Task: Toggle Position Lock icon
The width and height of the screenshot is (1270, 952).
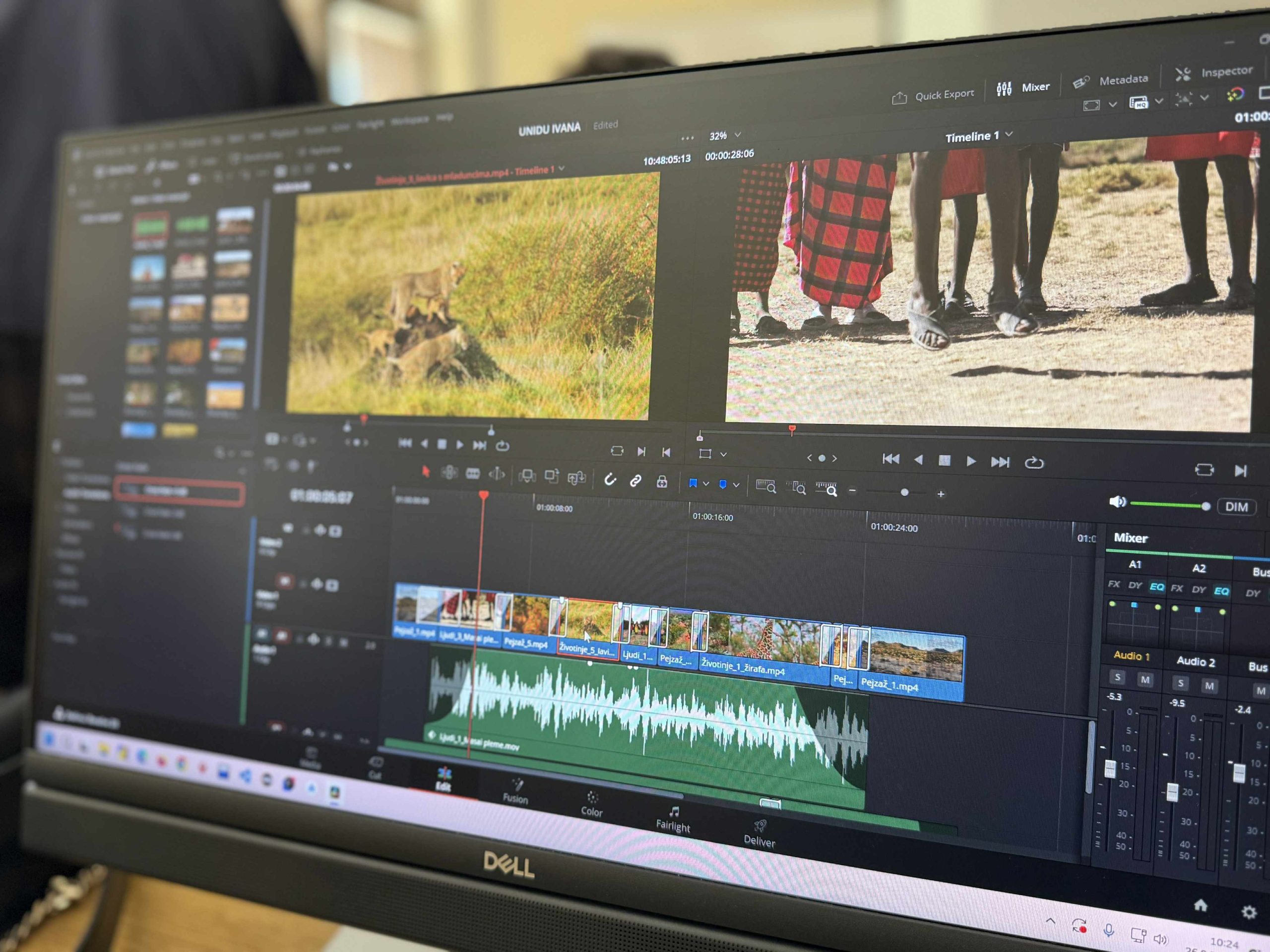Action: coord(662,481)
